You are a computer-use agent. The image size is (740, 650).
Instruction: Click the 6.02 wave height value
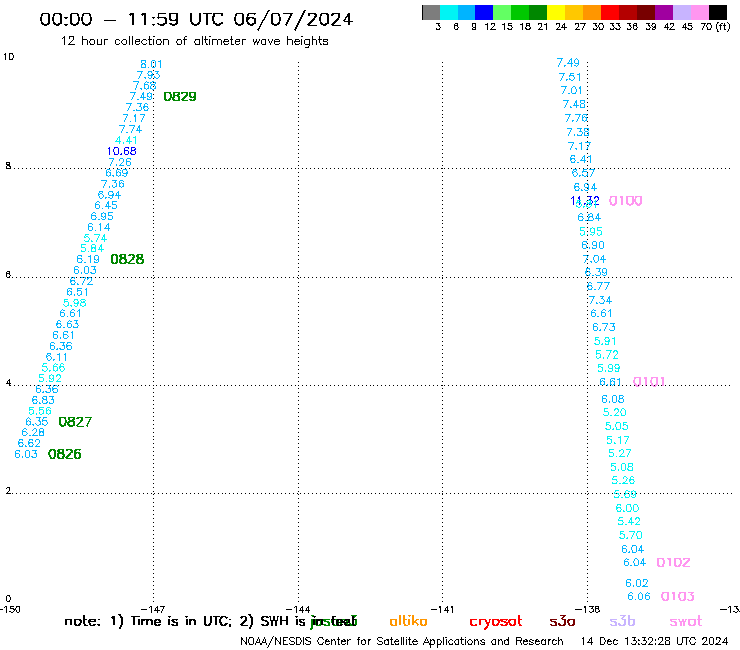637,583
